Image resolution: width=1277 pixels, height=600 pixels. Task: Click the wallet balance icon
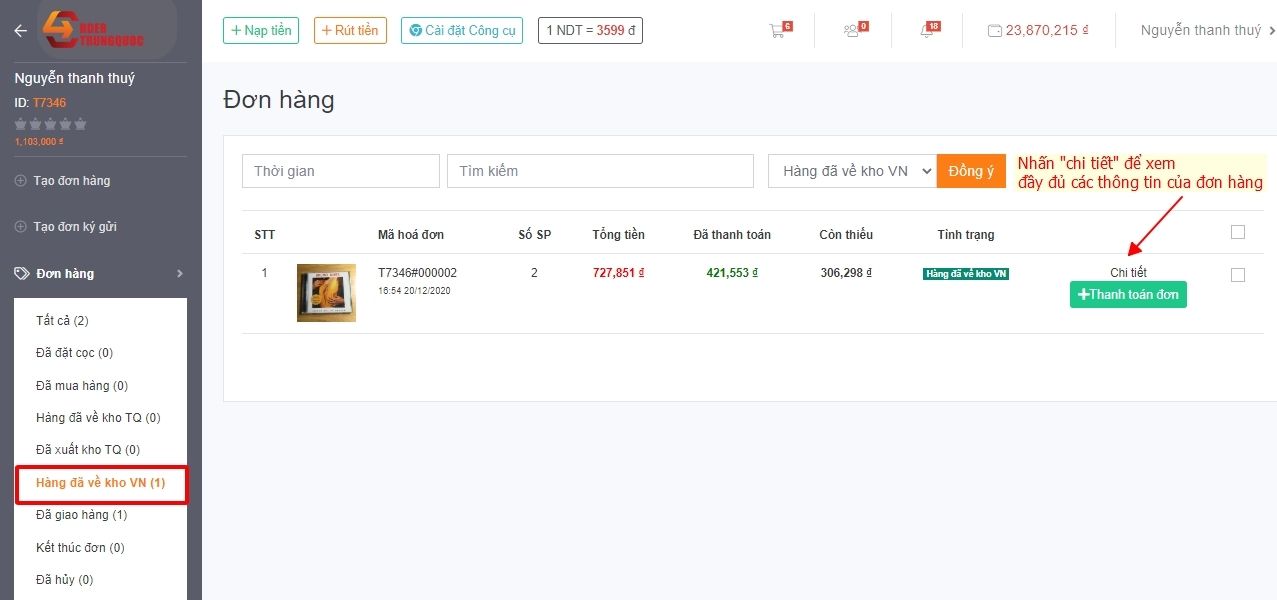(994, 31)
